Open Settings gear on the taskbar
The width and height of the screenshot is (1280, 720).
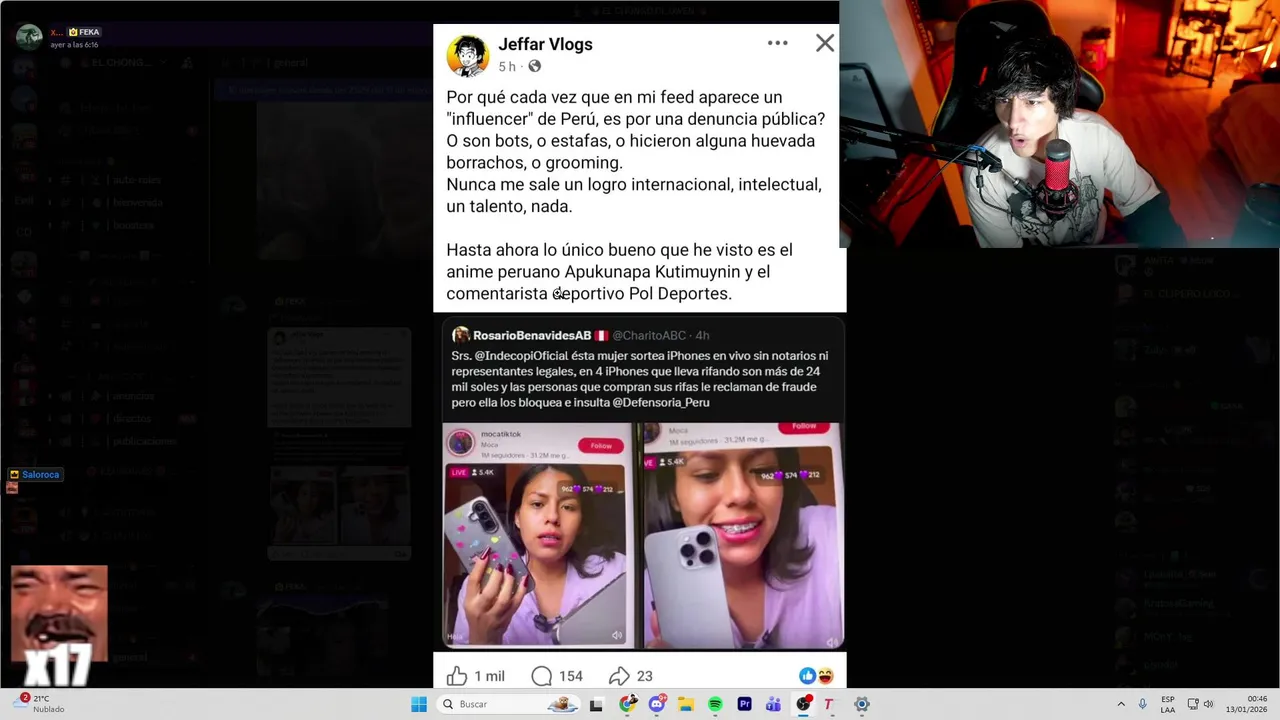[x=862, y=704]
